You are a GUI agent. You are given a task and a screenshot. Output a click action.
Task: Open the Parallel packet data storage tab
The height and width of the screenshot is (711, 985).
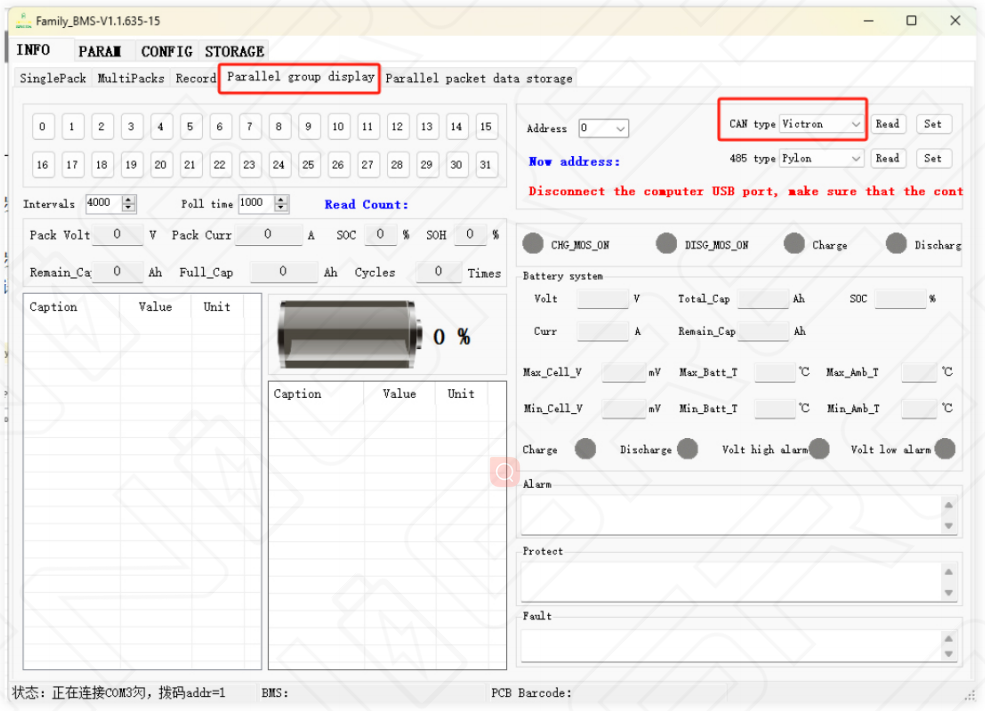[x=479, y=78]
